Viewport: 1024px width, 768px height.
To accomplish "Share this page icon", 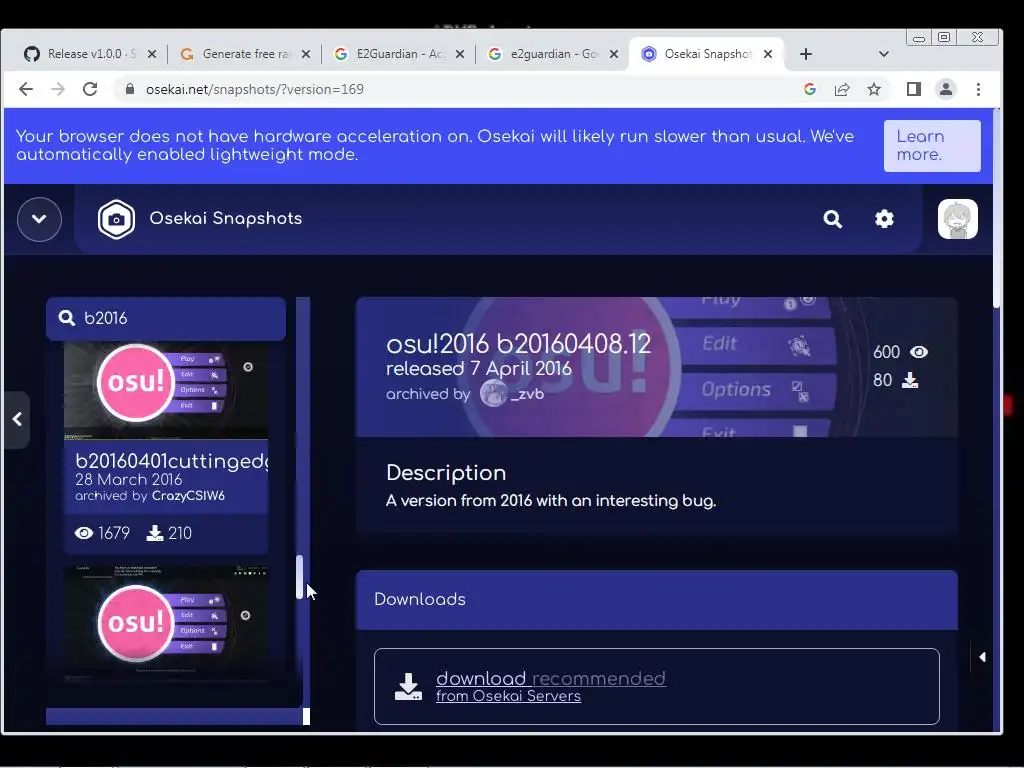I will point(842,89).
